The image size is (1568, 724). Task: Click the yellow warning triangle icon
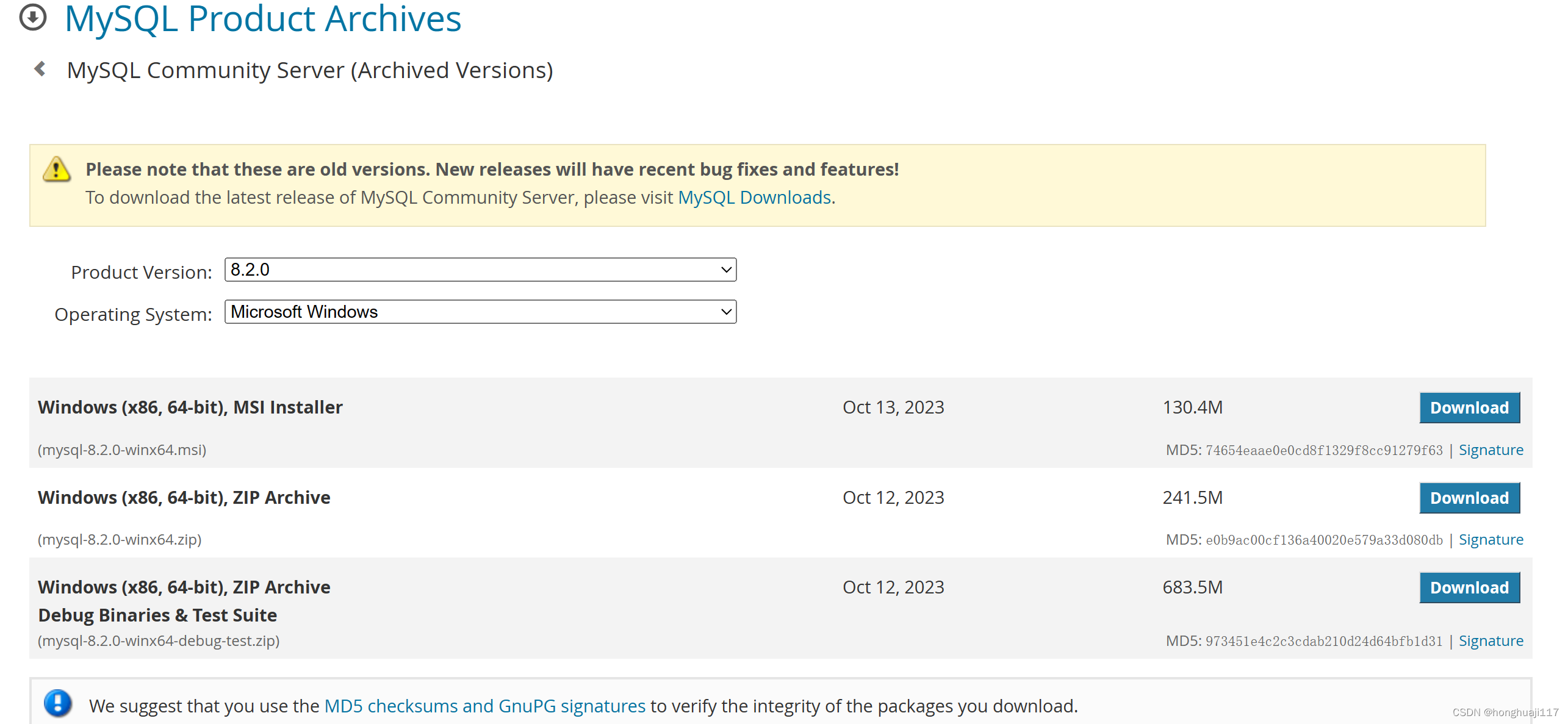pyautogui.click(x=57, y=169)
